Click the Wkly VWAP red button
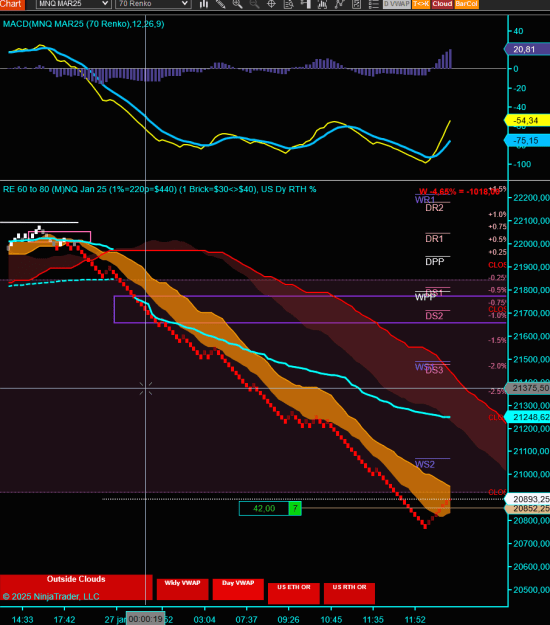The image size is (550, 625). [183, 589]
